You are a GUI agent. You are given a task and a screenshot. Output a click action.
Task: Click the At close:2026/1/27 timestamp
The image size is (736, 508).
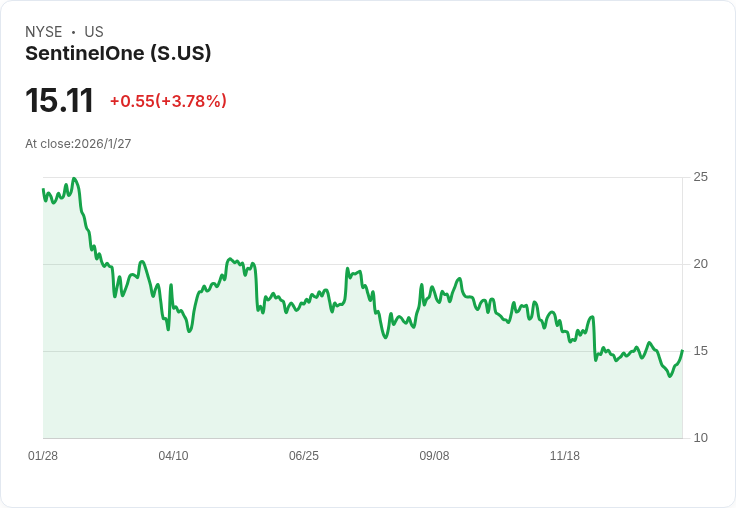[78, 144]
